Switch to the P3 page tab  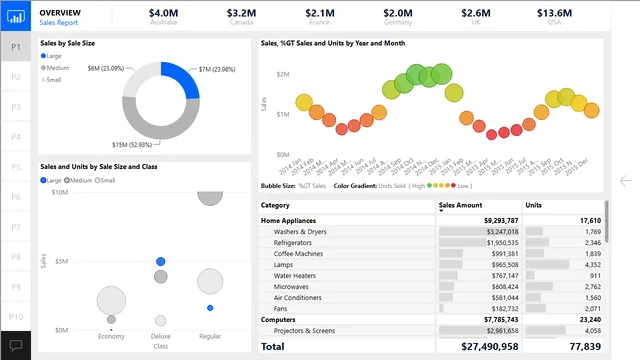click(x=16, y=107)
